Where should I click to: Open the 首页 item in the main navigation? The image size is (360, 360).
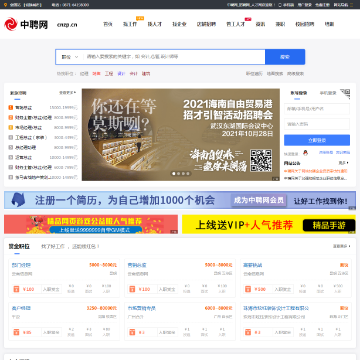tap(107, 24)
